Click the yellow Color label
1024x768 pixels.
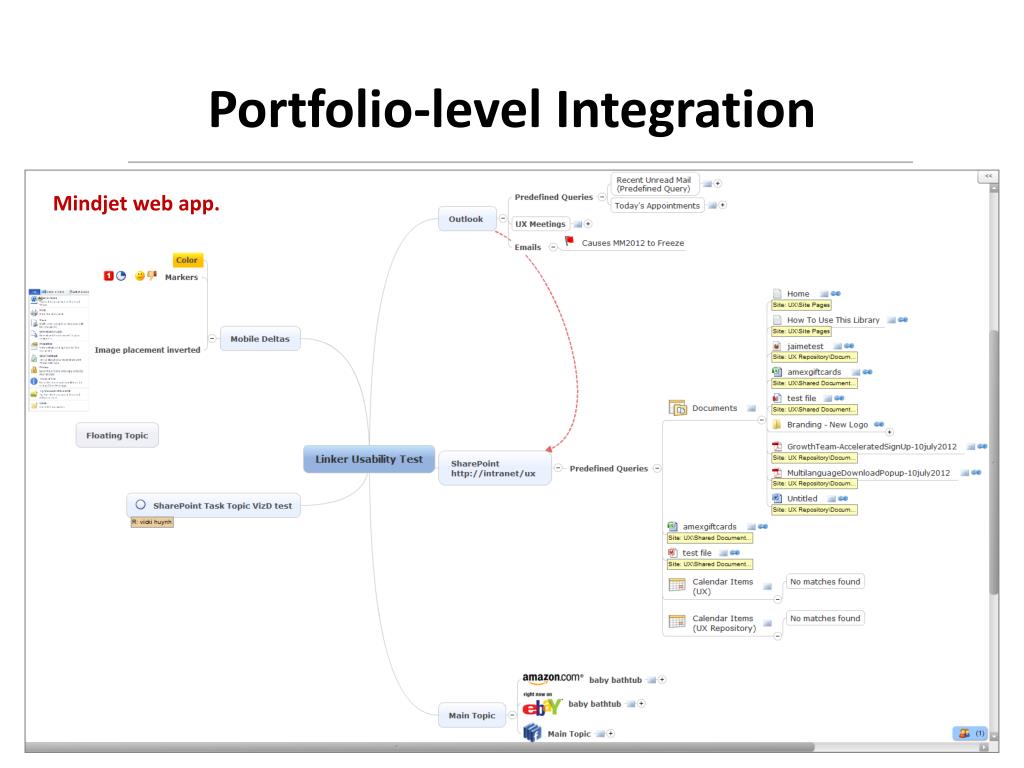click(187, 260)
